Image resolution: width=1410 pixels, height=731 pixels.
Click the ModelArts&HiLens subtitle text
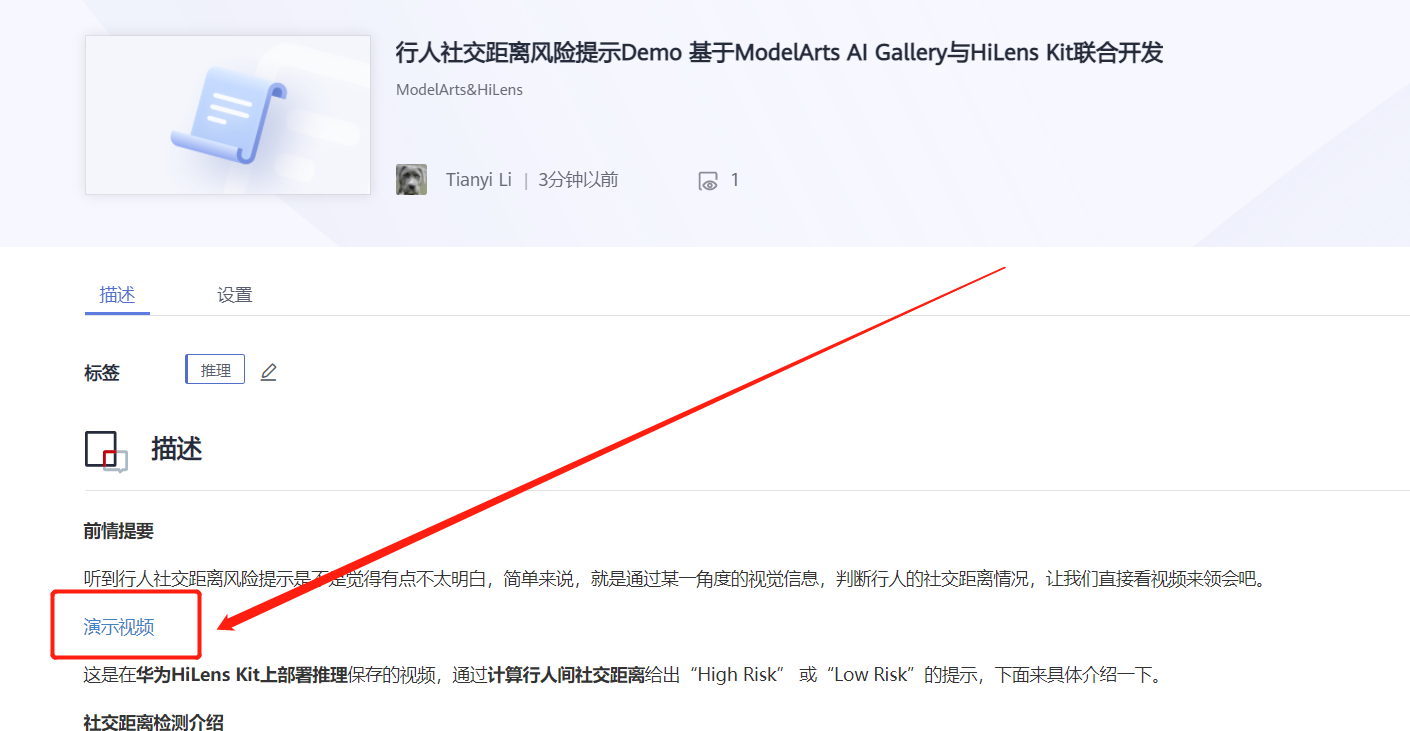tap(459, 89)
